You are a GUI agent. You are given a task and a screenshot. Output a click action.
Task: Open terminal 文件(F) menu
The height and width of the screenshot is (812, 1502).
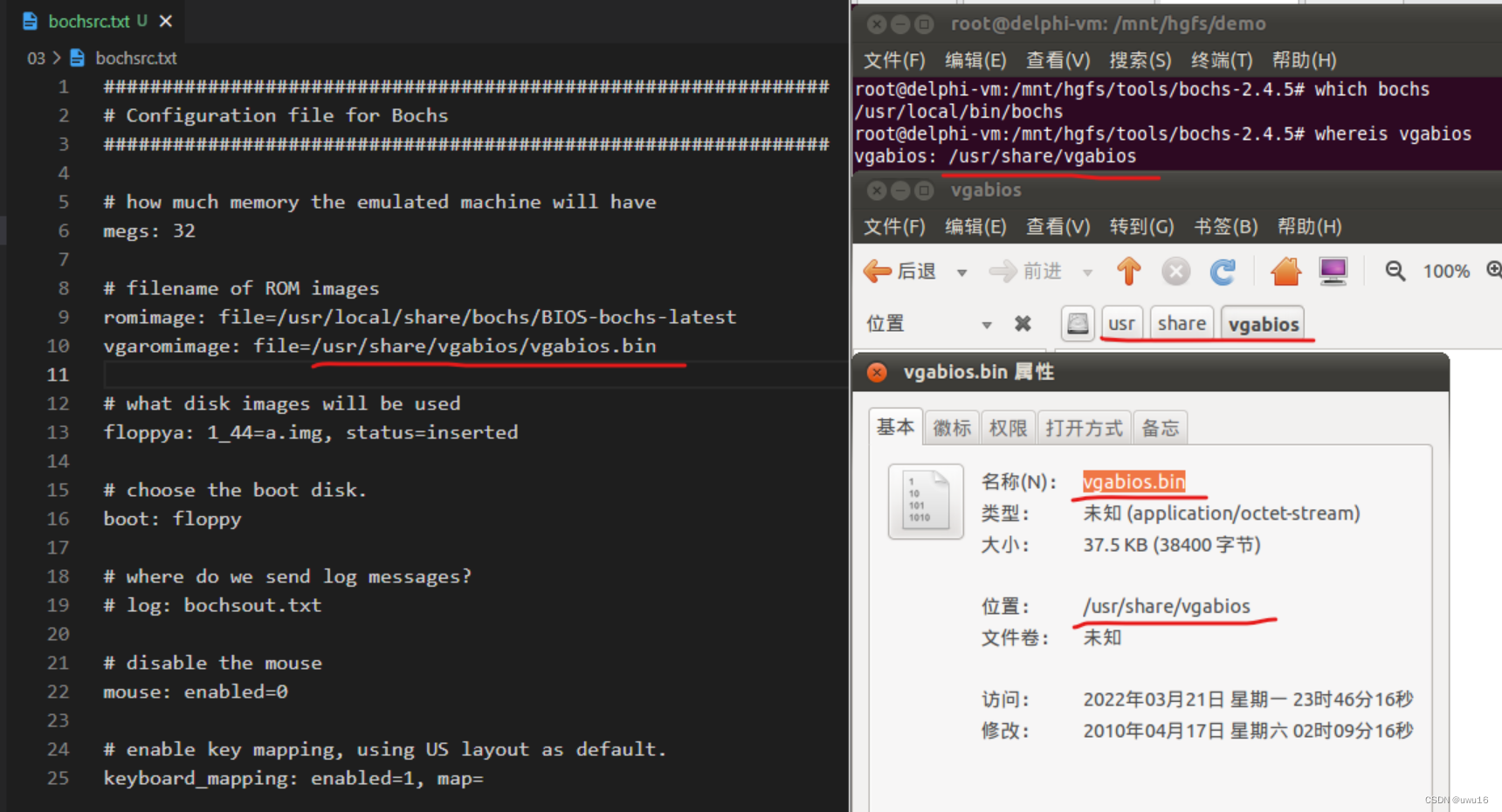893,60
